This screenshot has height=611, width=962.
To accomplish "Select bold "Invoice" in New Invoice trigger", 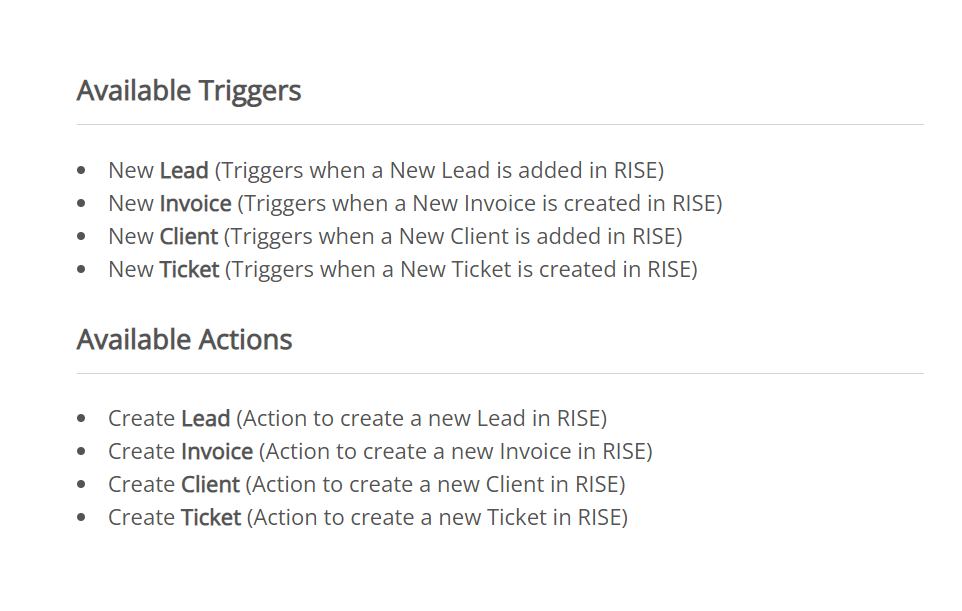I will [195, 204].
